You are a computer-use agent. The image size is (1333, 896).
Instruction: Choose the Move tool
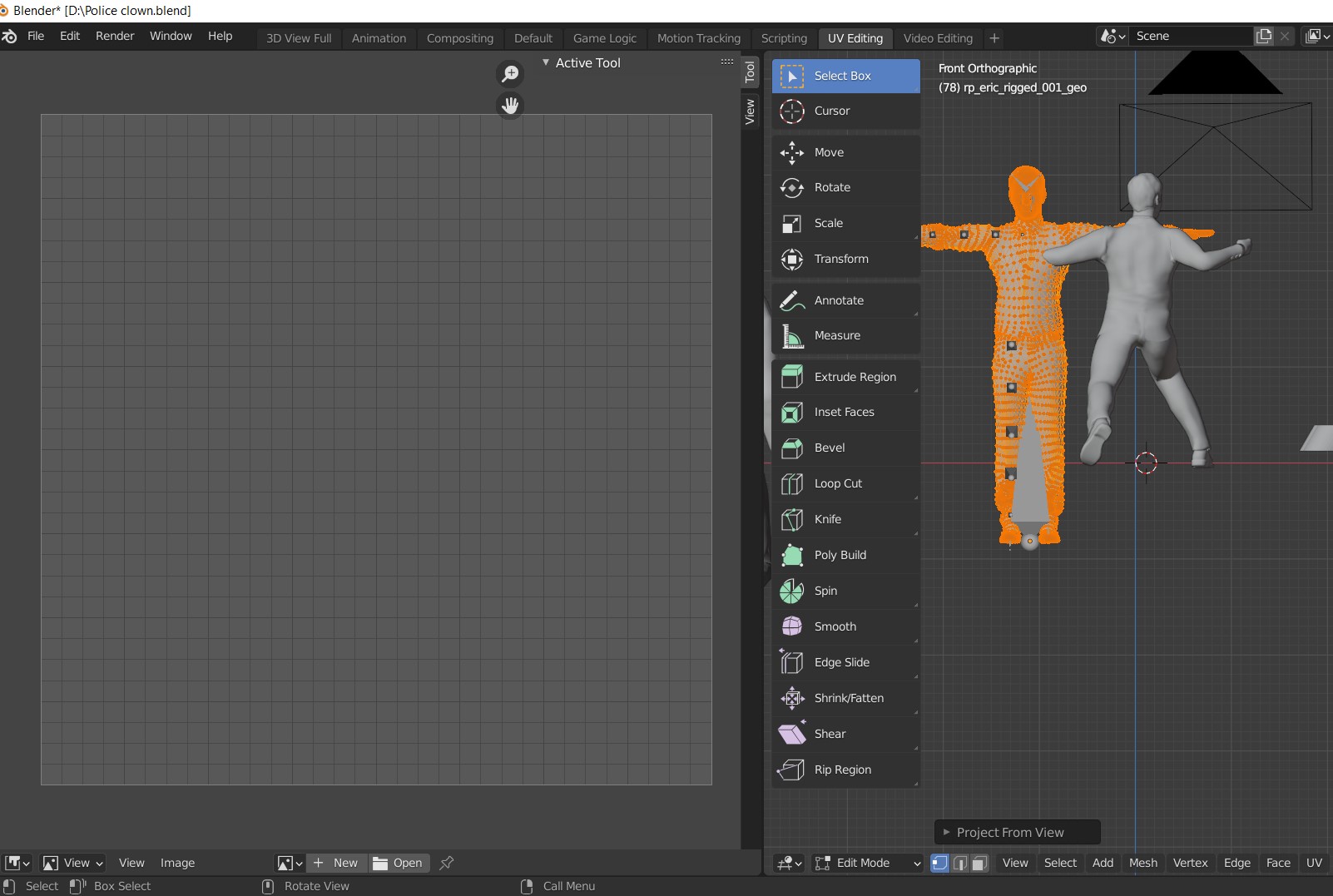point(845,152)
